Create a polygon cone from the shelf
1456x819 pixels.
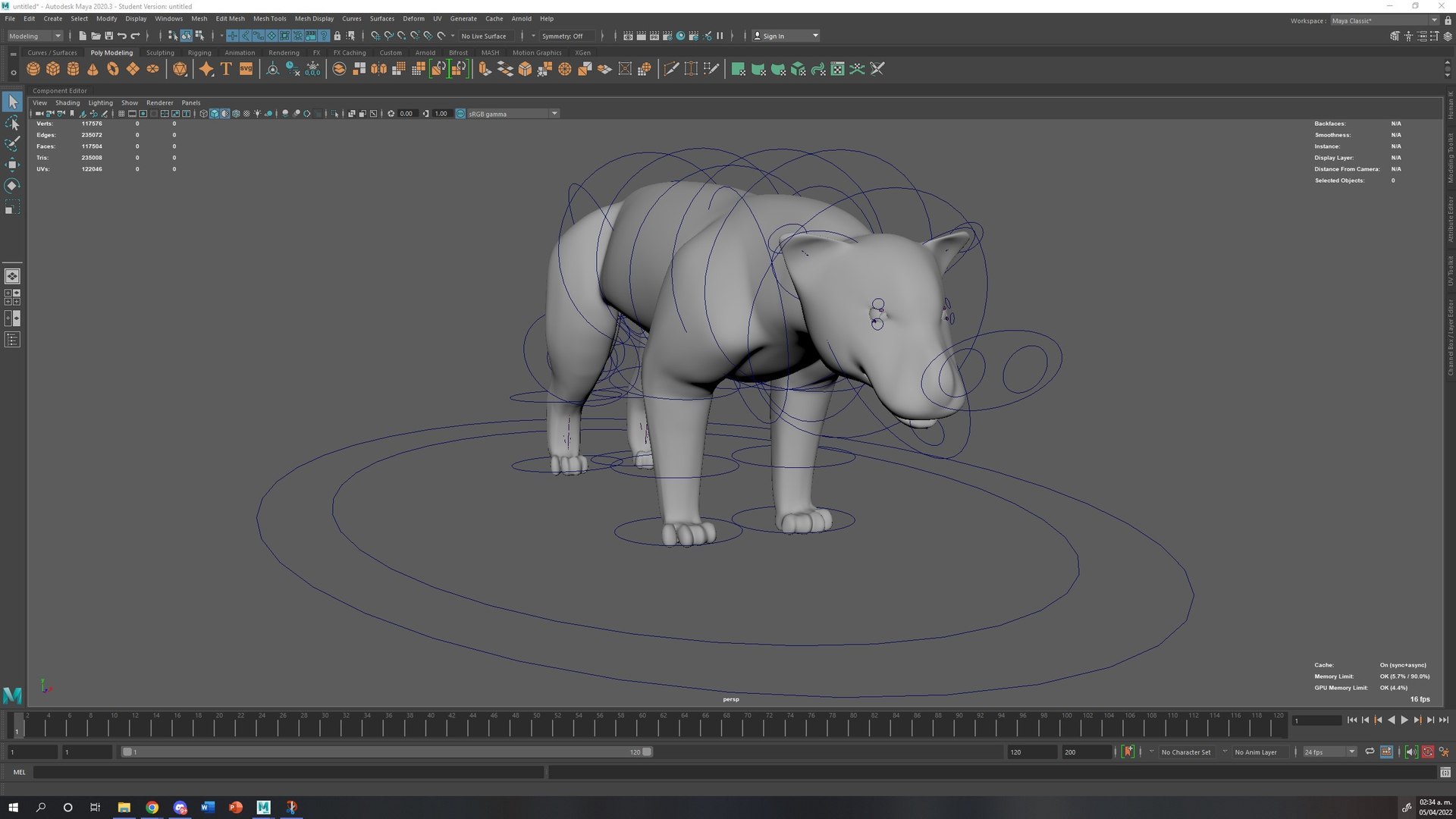point(93,69)
